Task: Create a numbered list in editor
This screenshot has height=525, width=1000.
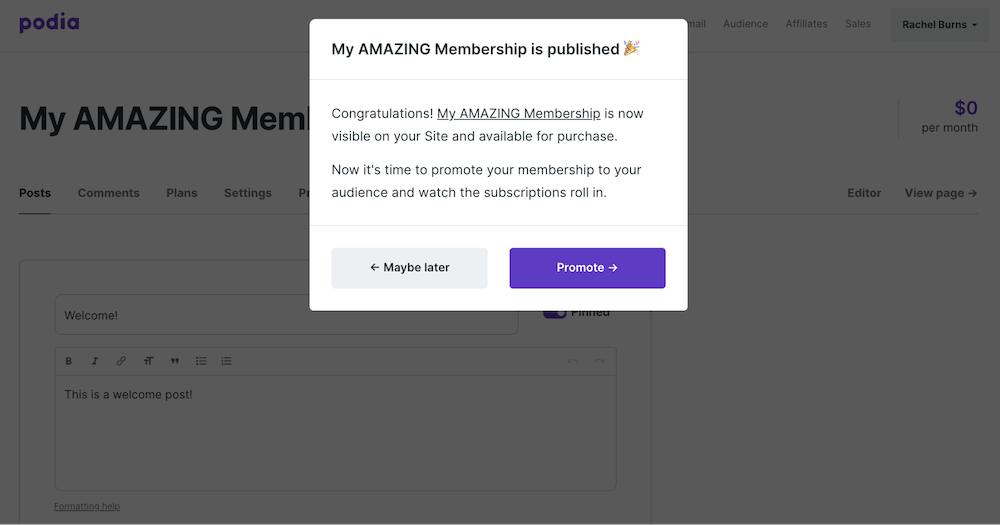Action: [226, 361]
